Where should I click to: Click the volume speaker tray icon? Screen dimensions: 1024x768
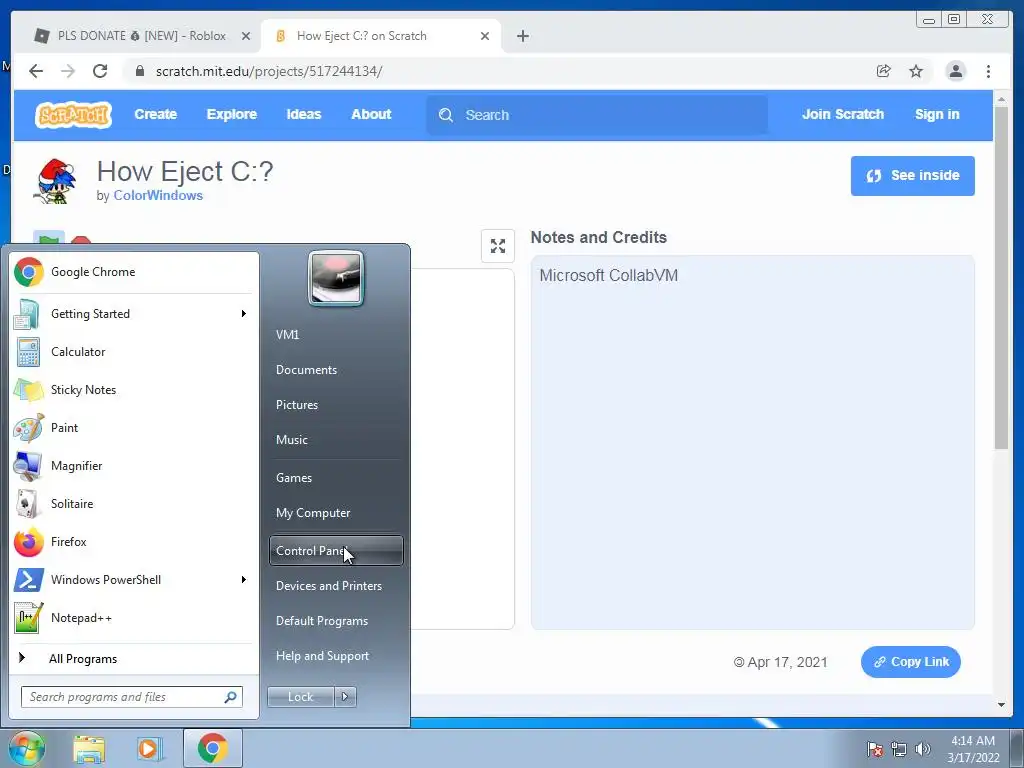(923, 749)
